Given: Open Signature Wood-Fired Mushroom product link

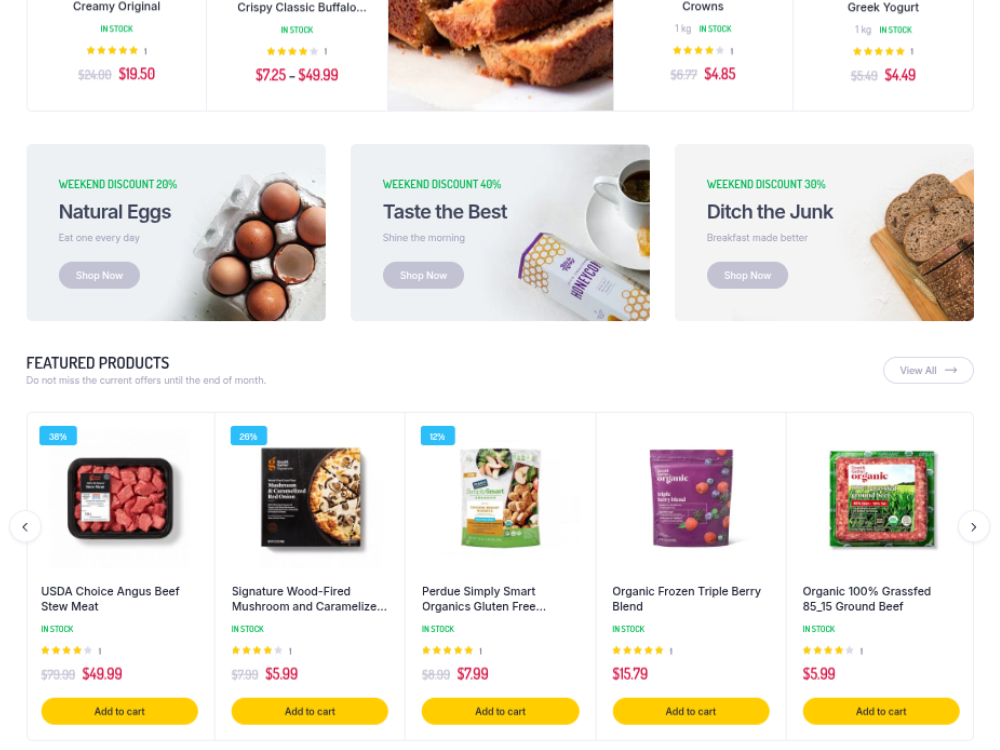Looking at the screenshot, I should tap(309, 599).
